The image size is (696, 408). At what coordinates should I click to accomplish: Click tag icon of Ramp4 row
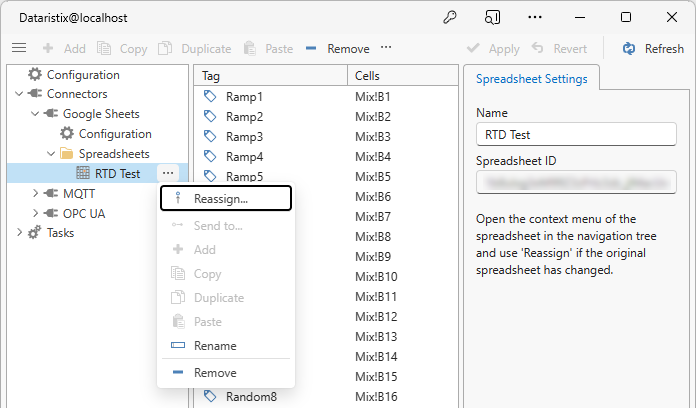coord(210,156)
